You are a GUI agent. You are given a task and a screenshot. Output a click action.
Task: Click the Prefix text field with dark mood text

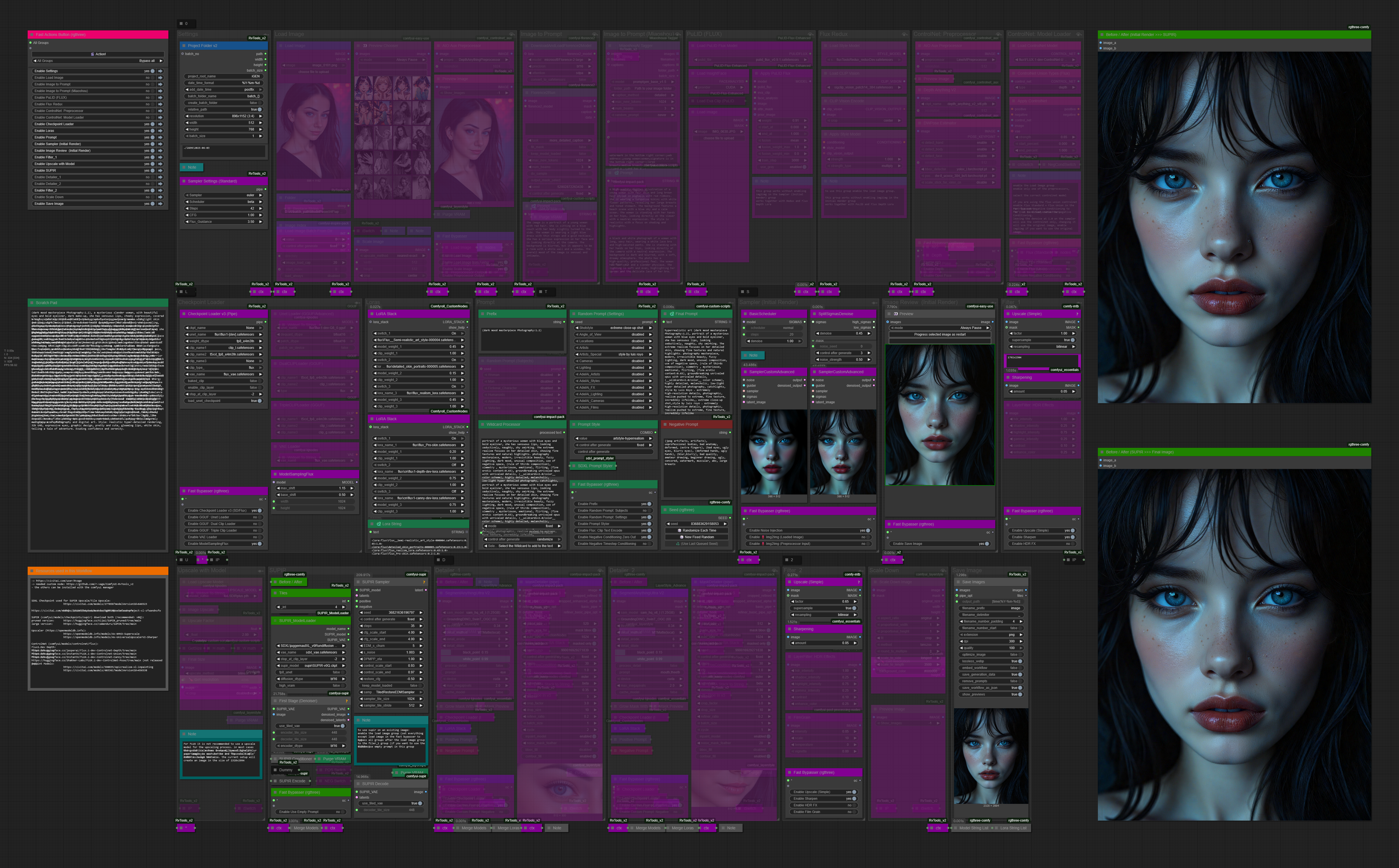click(x=523, y=339)
